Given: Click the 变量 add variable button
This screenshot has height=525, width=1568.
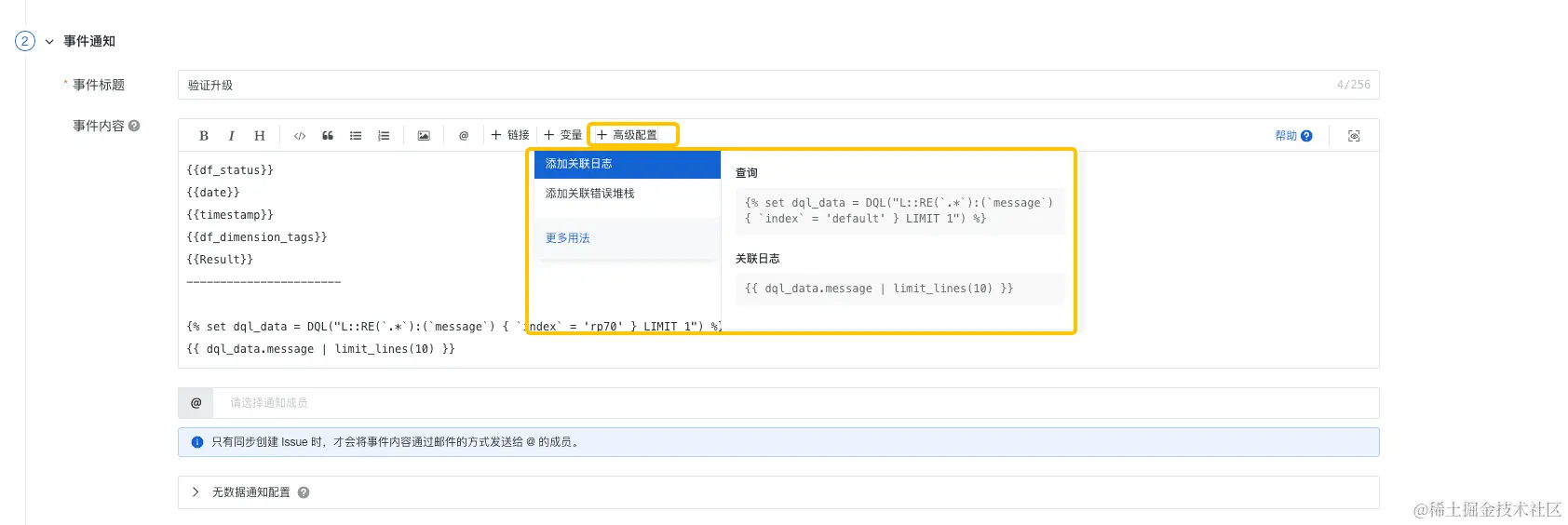Looking at the screenshot, I should click(x=563, y=135).
